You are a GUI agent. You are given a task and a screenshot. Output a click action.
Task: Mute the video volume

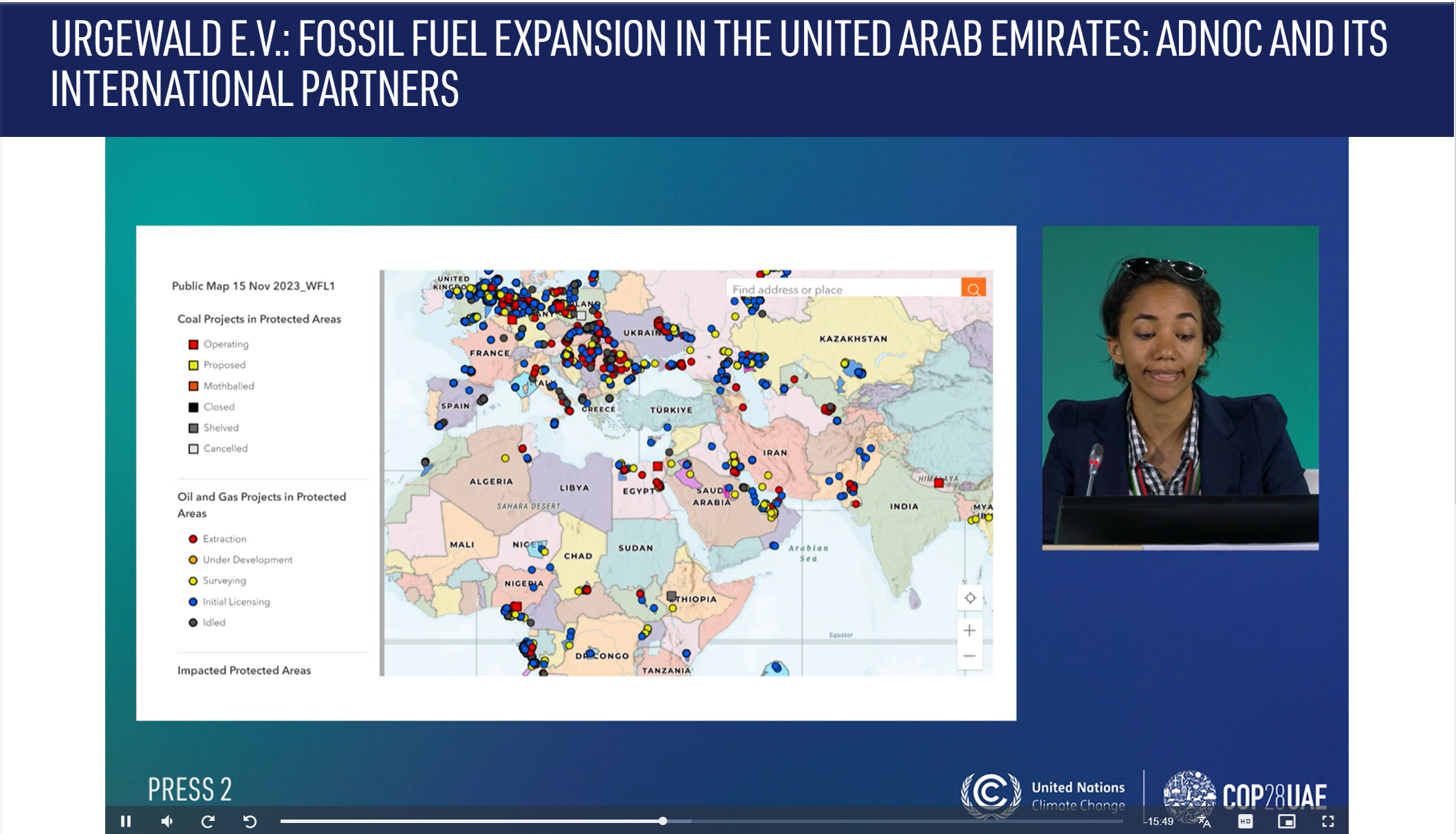click(167, 821)
